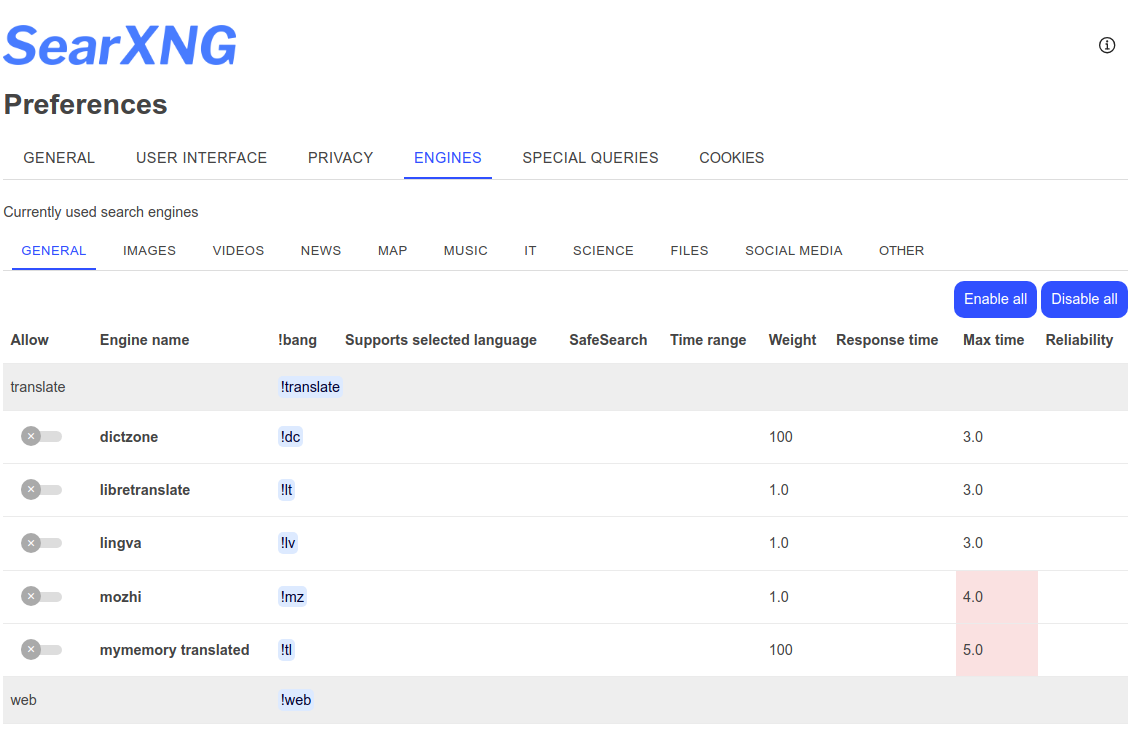Select the Engines tab
The image size is (1129, 732).
click(448, 158)
